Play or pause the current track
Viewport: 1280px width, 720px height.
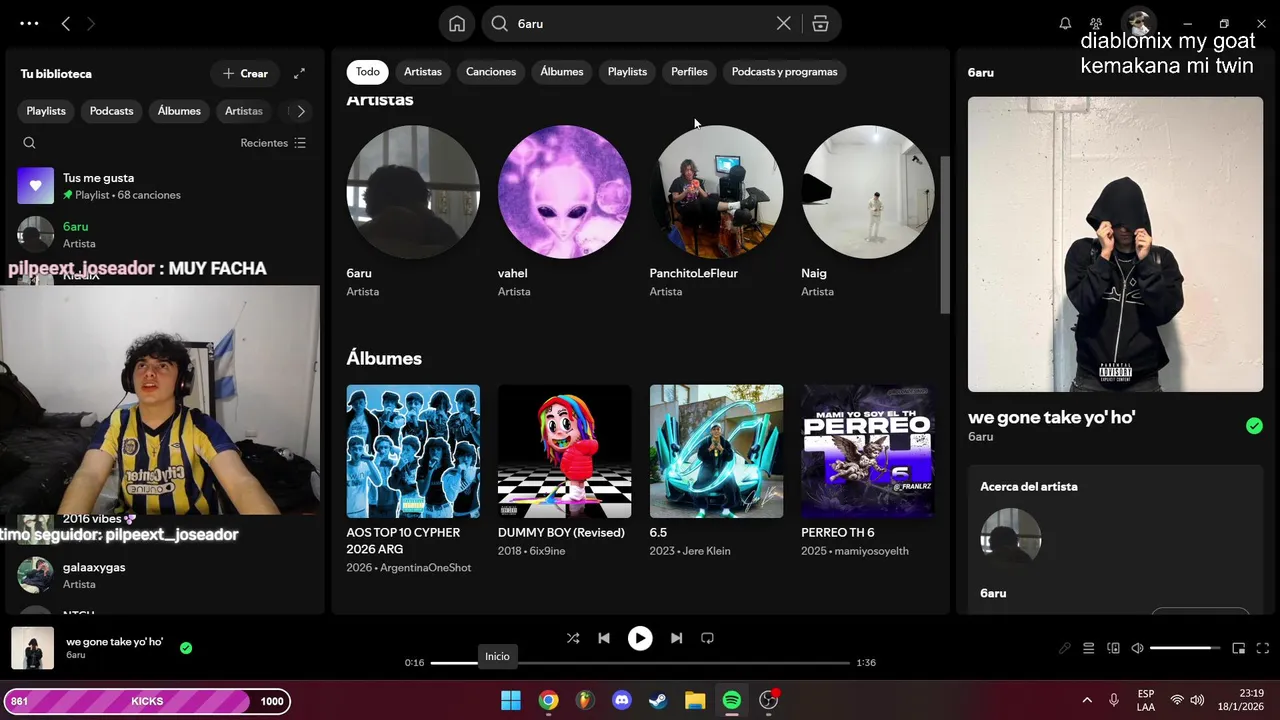(x=640, y=638)
